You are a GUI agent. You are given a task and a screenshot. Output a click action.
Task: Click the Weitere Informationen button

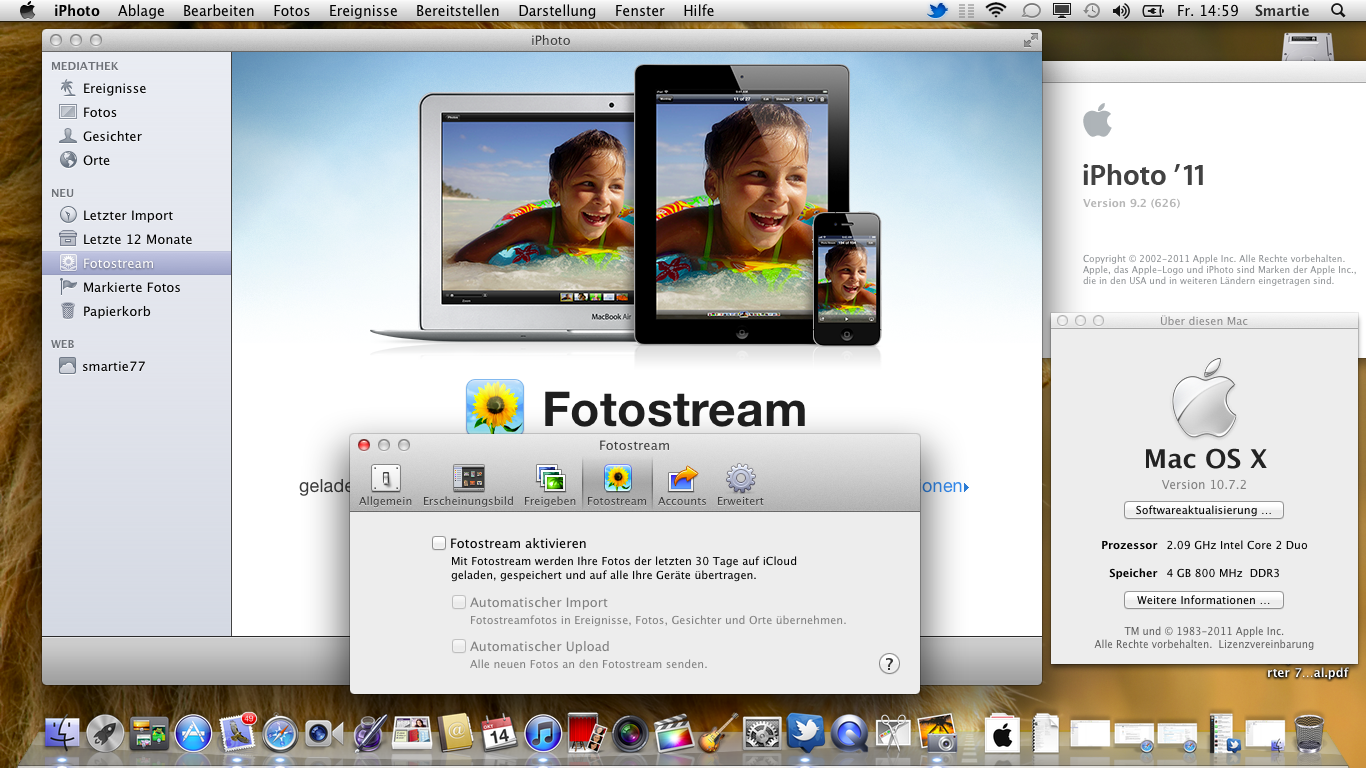coord(1204,600)
